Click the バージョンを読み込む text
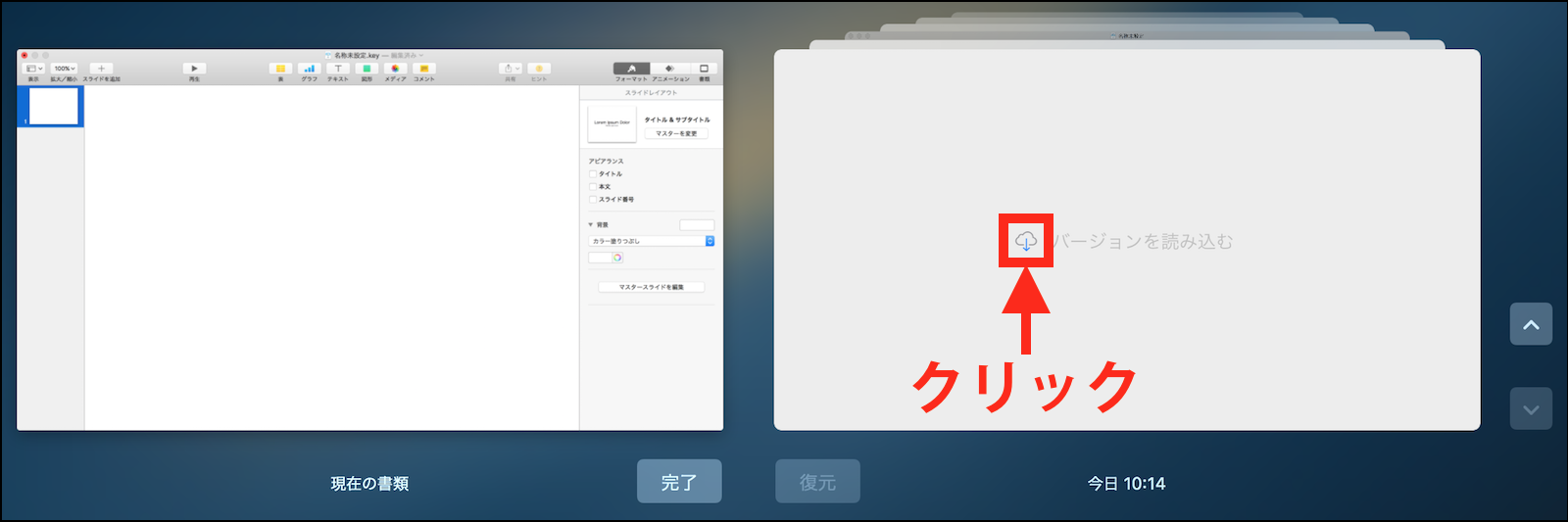Screen dimensions: 1568x522 pyautogui.click(x=1143, y=241)
